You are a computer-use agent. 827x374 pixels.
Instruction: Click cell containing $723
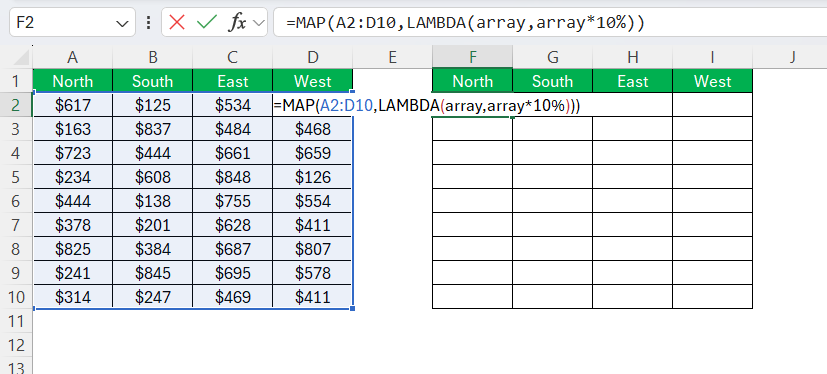click(73, 153)
